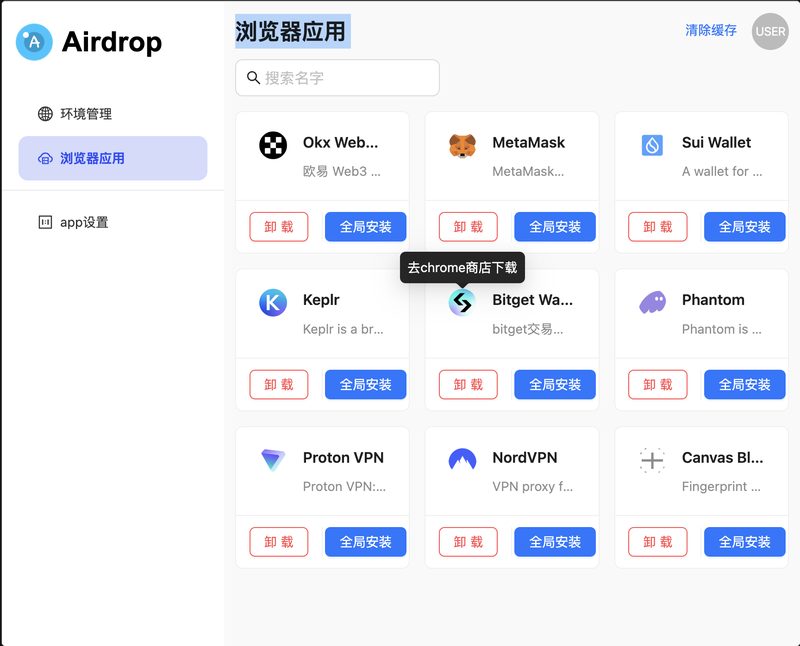Uninstall Okx Web3 with 卸载
The height and width of the screenshot is (646, 800).
279,227
